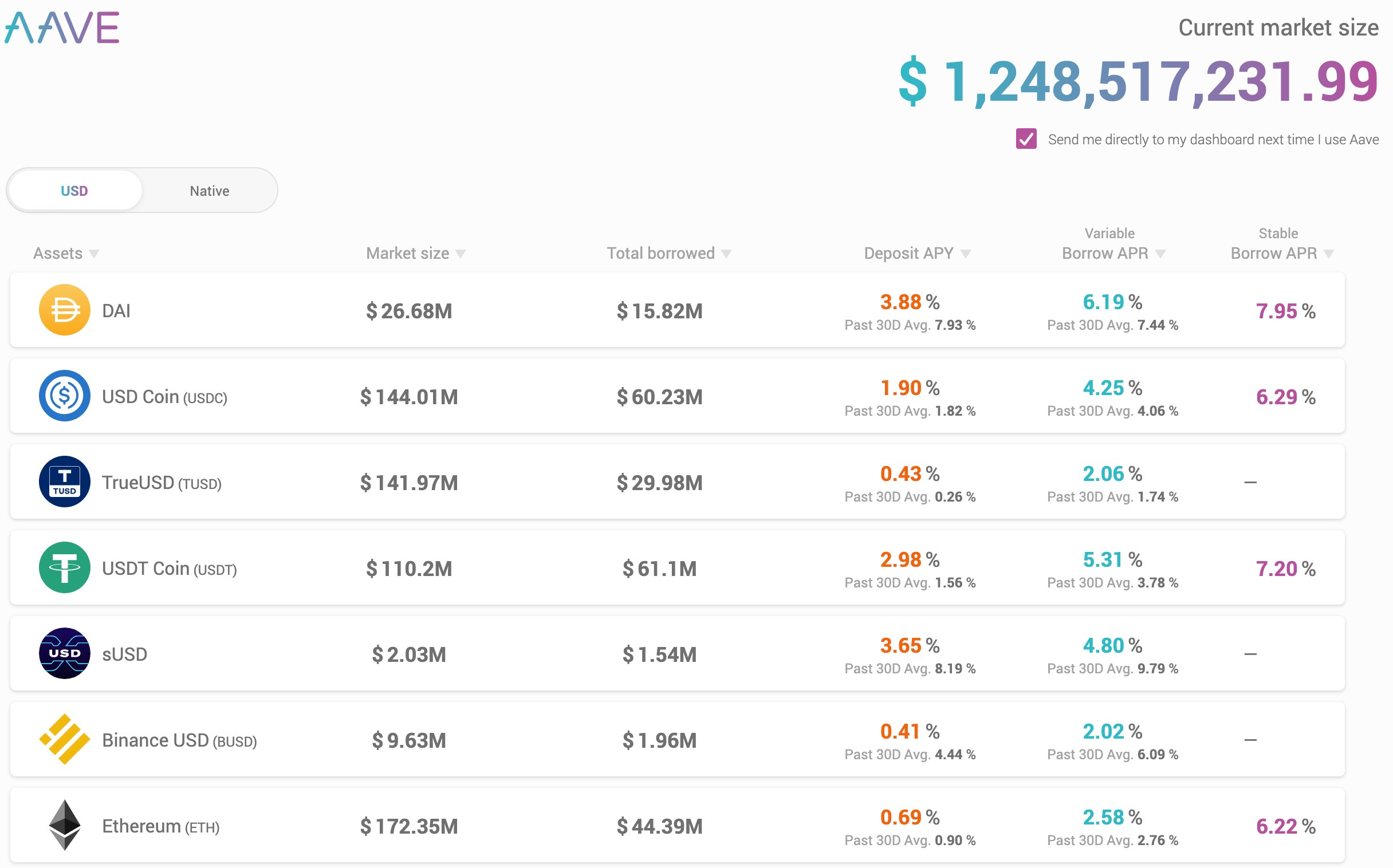
Task: Click the Stable Borrow APR header label
Action: 1274,243
